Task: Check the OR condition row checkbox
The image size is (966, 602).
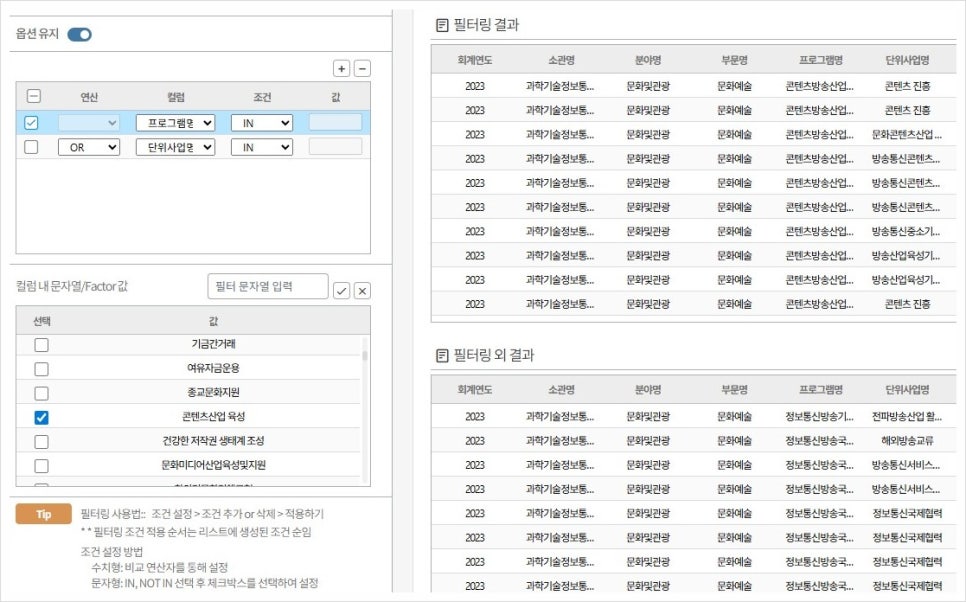Action: pyautogui.click(x=32, y=147)
